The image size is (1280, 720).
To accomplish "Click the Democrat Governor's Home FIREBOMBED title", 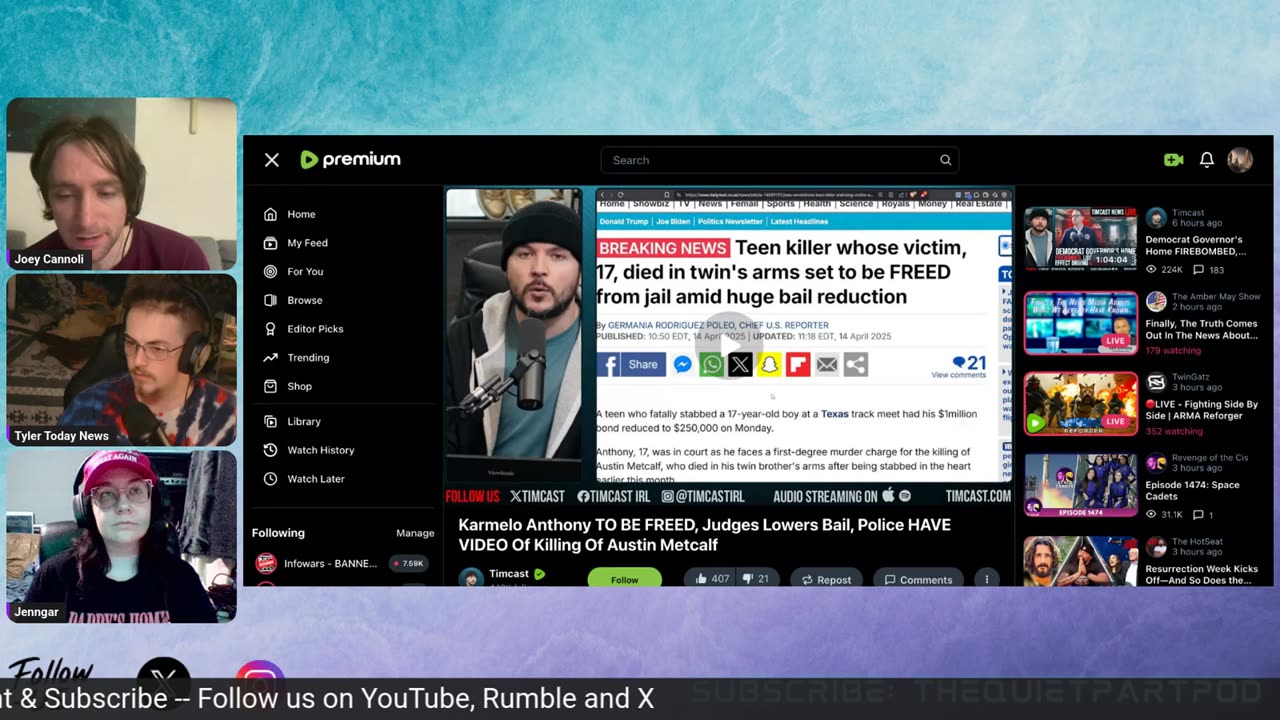I will (x=1194, y=245).
